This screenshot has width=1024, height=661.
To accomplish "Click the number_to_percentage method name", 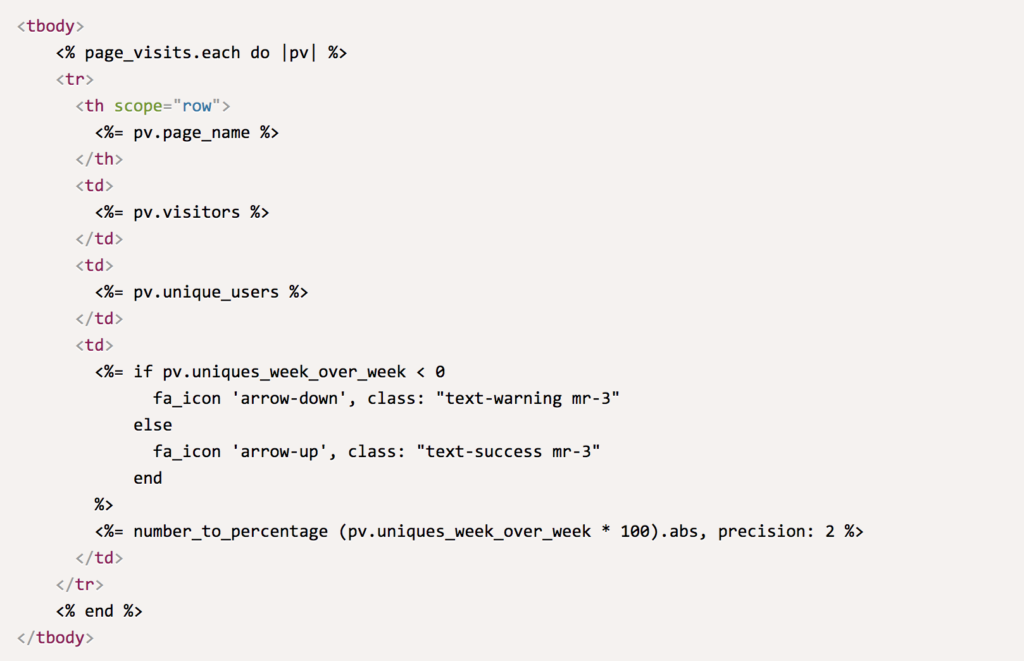I will tap(230, 531).
